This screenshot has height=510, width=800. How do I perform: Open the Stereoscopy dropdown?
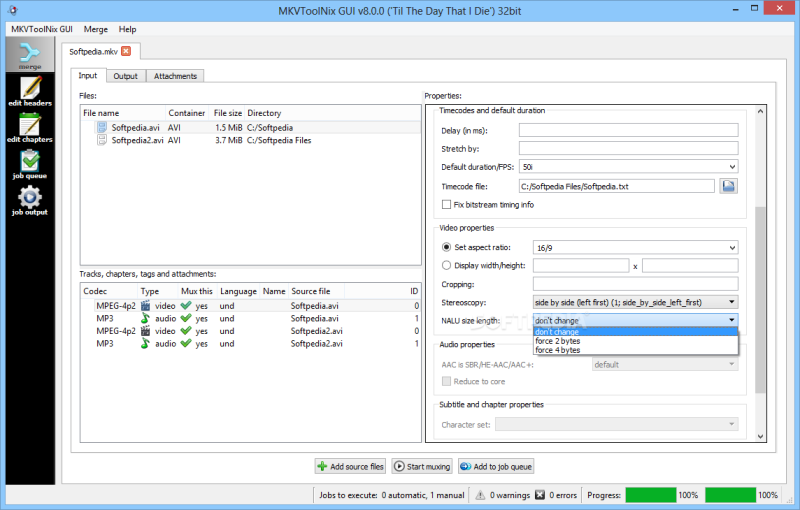[x=636, y=302]
